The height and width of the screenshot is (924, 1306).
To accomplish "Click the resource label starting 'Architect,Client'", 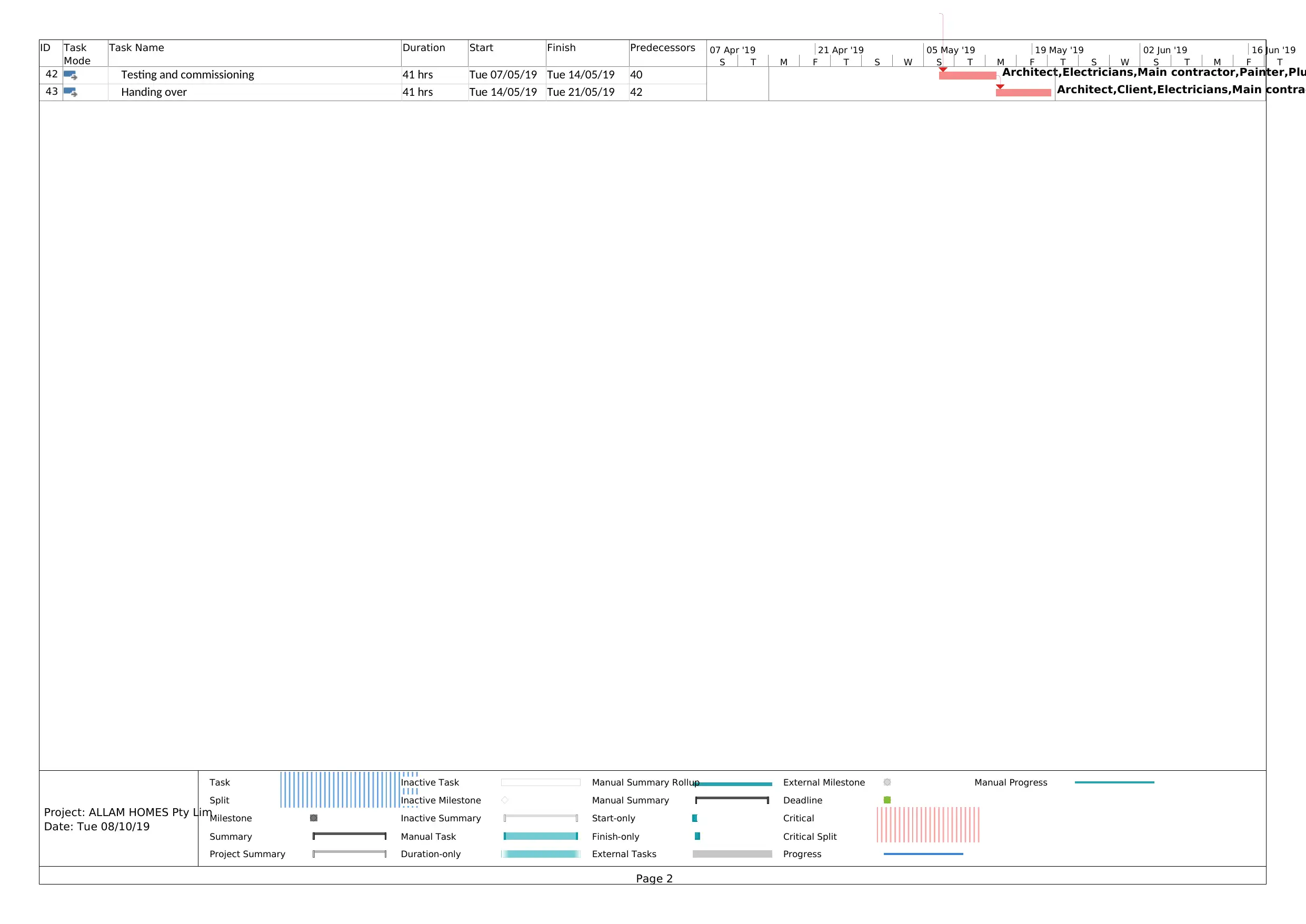I will pos(1181,90).
